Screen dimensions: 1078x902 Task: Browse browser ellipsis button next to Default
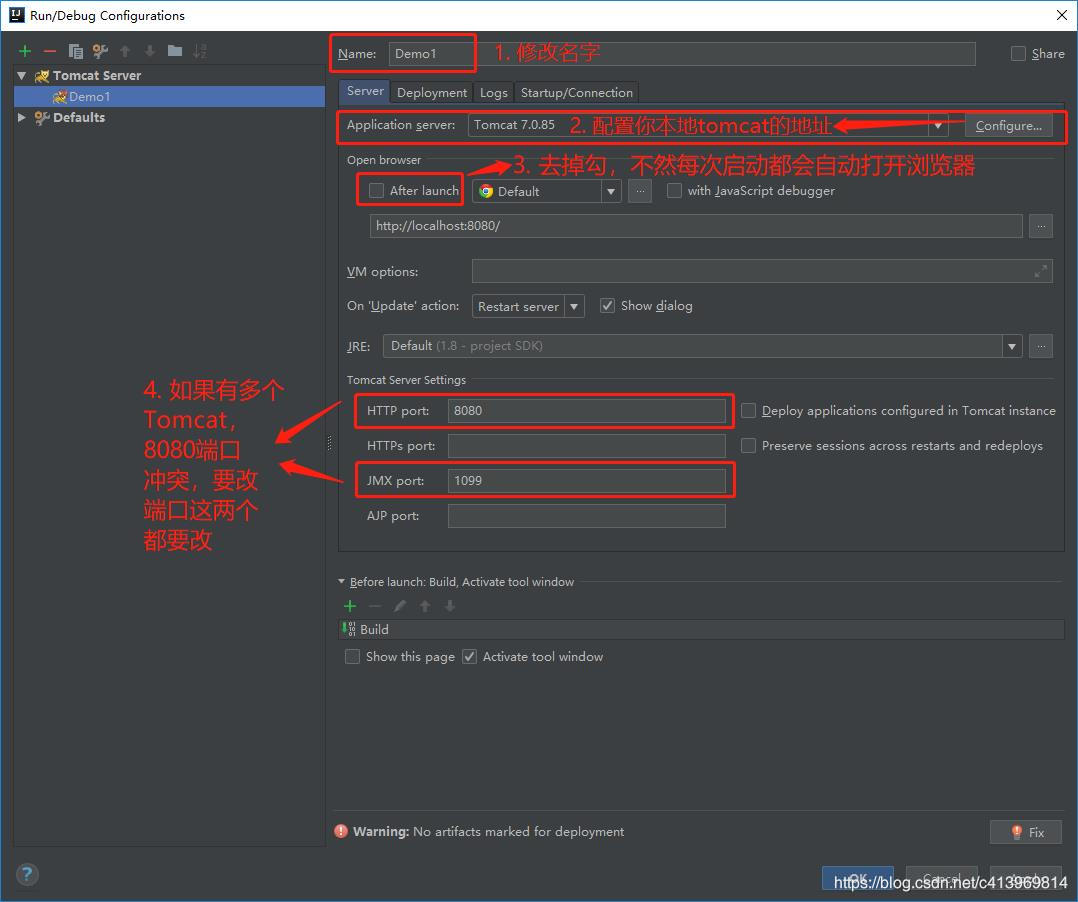(639, 191)
